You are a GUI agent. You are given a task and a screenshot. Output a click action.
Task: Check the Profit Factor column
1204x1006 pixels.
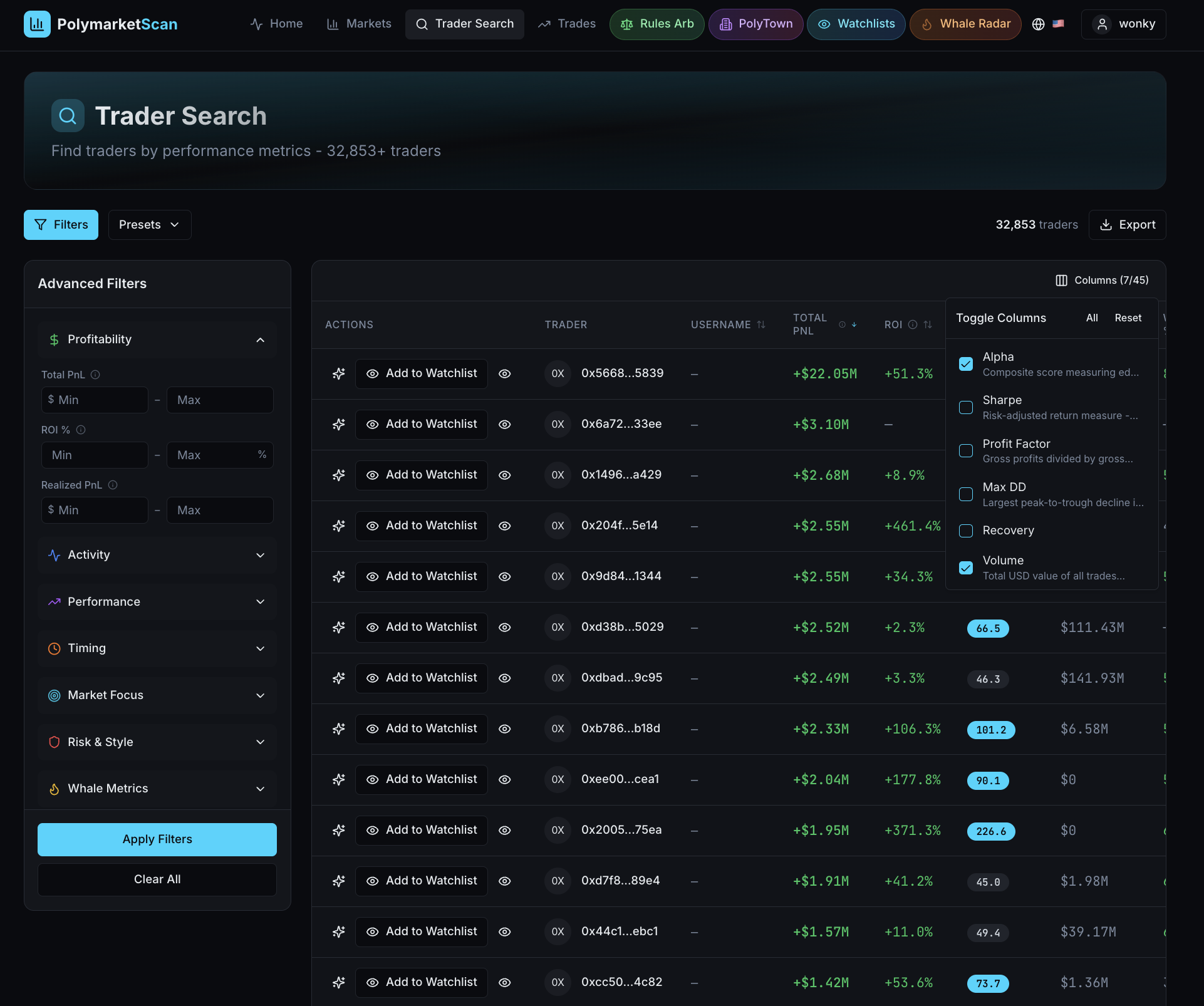pos(966,450)
